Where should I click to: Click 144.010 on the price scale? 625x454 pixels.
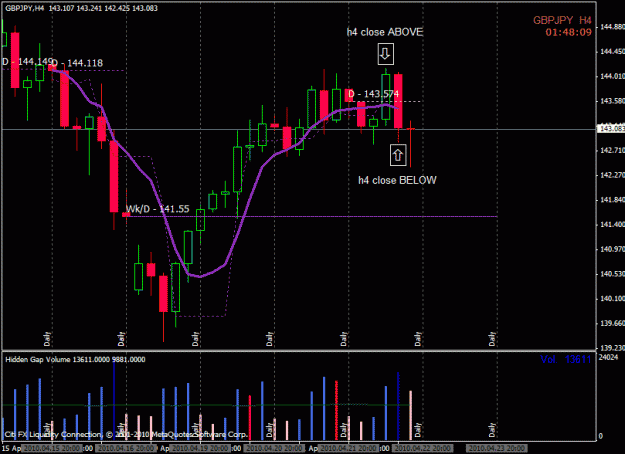tap(612, 76)
